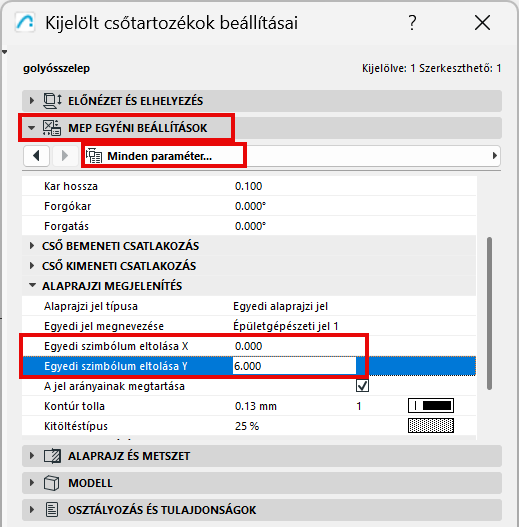
Task: Click the MEP egyéni beállítások panel icon
Action: pyautogui.click(x=52, y=128)
